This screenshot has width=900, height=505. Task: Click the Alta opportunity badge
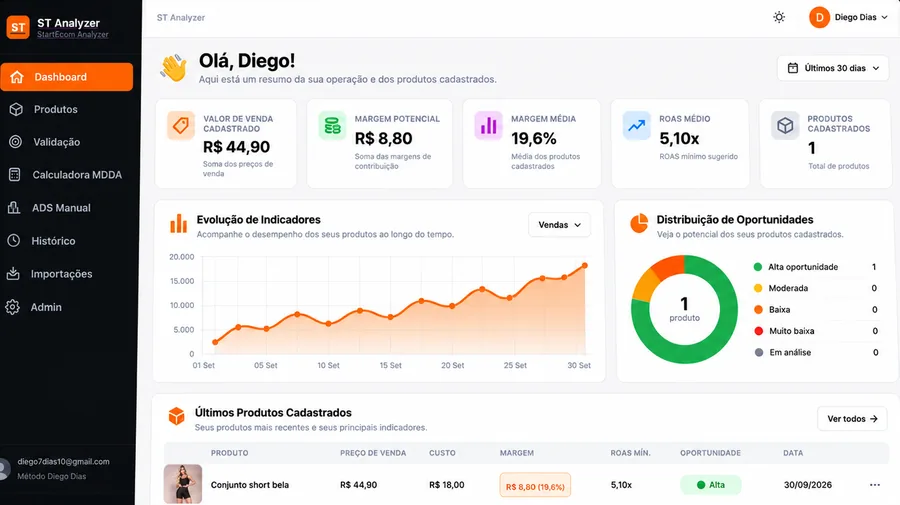click(711, 485)
